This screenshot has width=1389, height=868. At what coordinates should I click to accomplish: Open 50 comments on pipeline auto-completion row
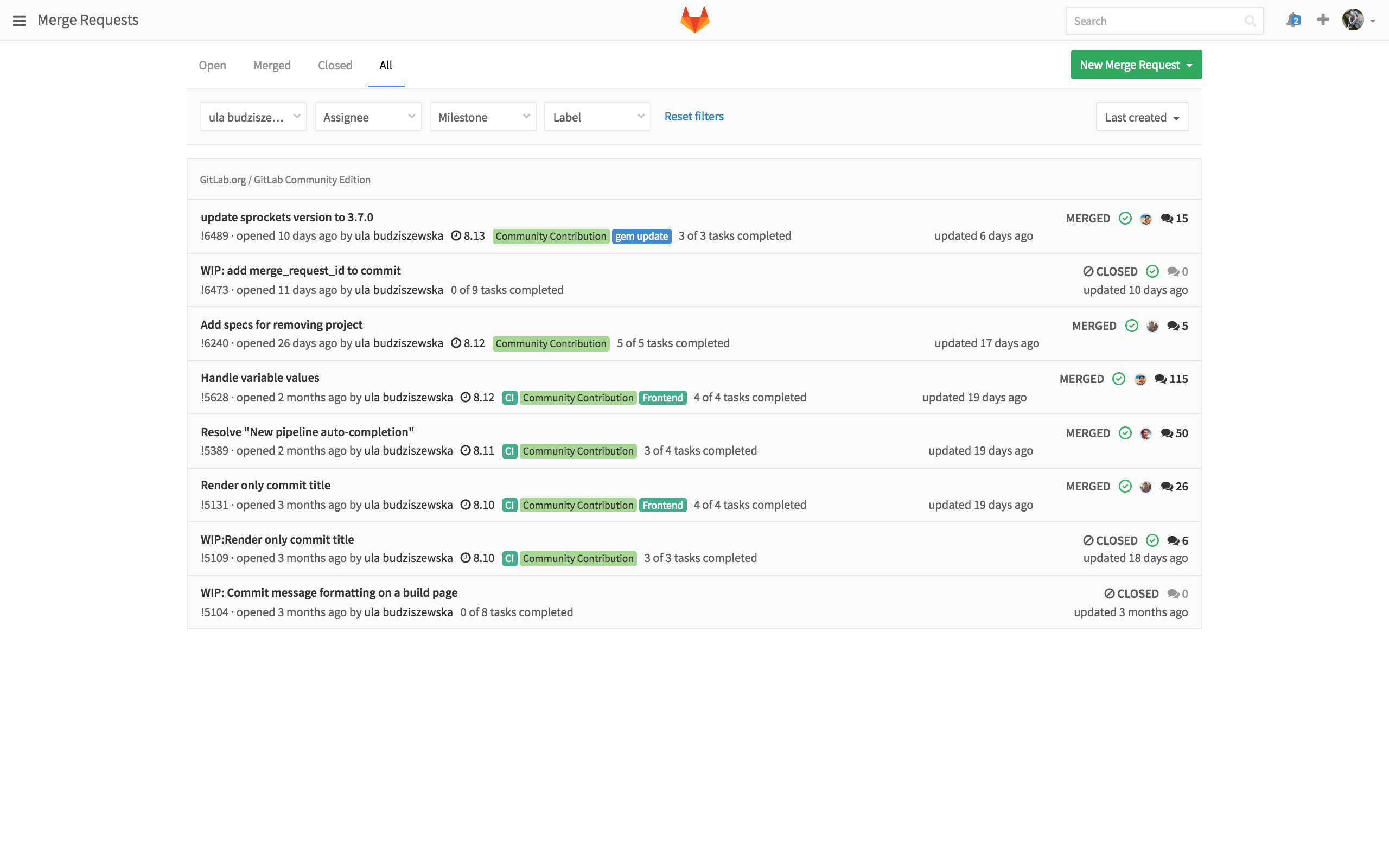1174,433
